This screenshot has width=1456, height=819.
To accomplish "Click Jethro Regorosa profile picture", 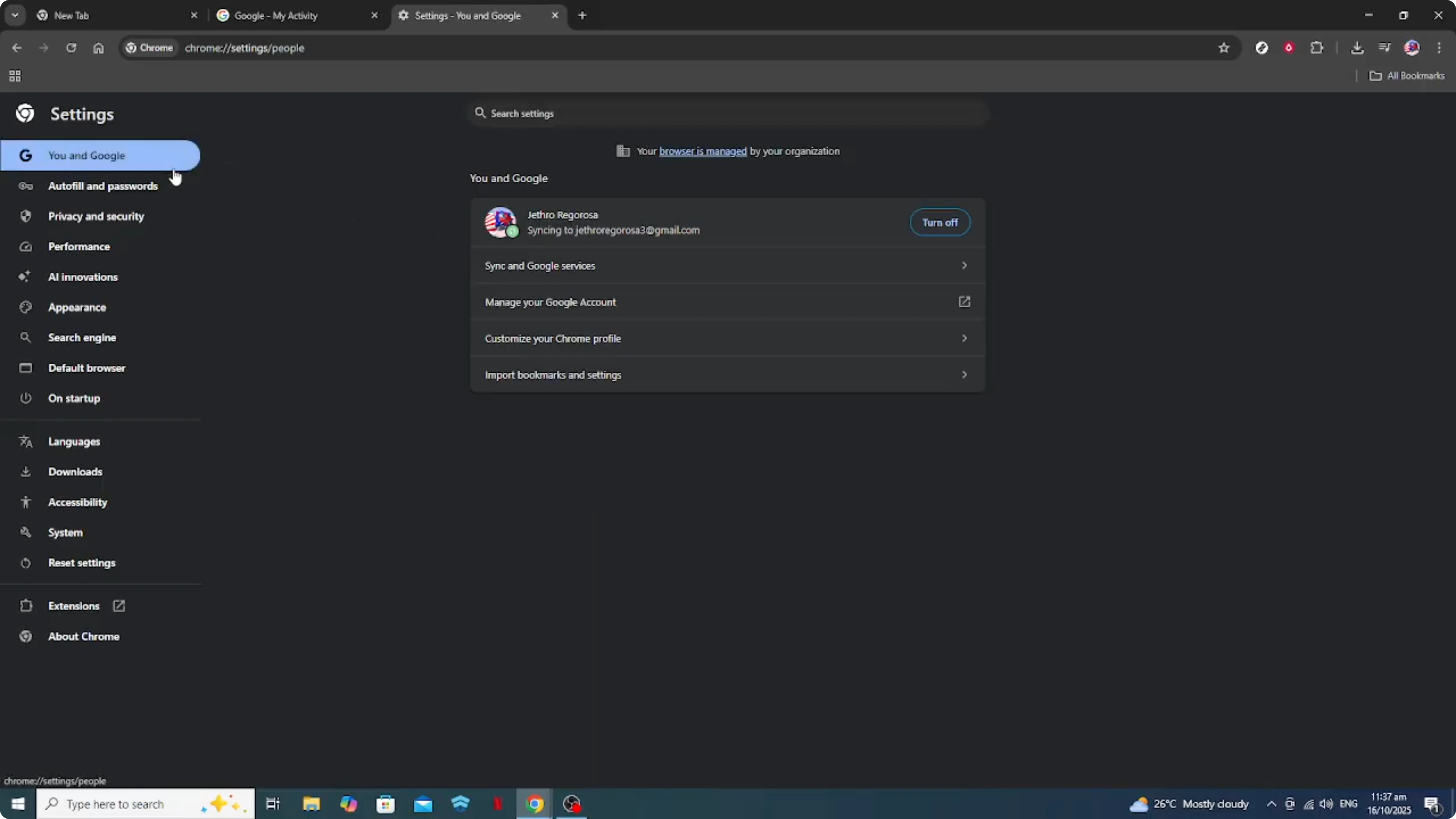I will 501,222.
